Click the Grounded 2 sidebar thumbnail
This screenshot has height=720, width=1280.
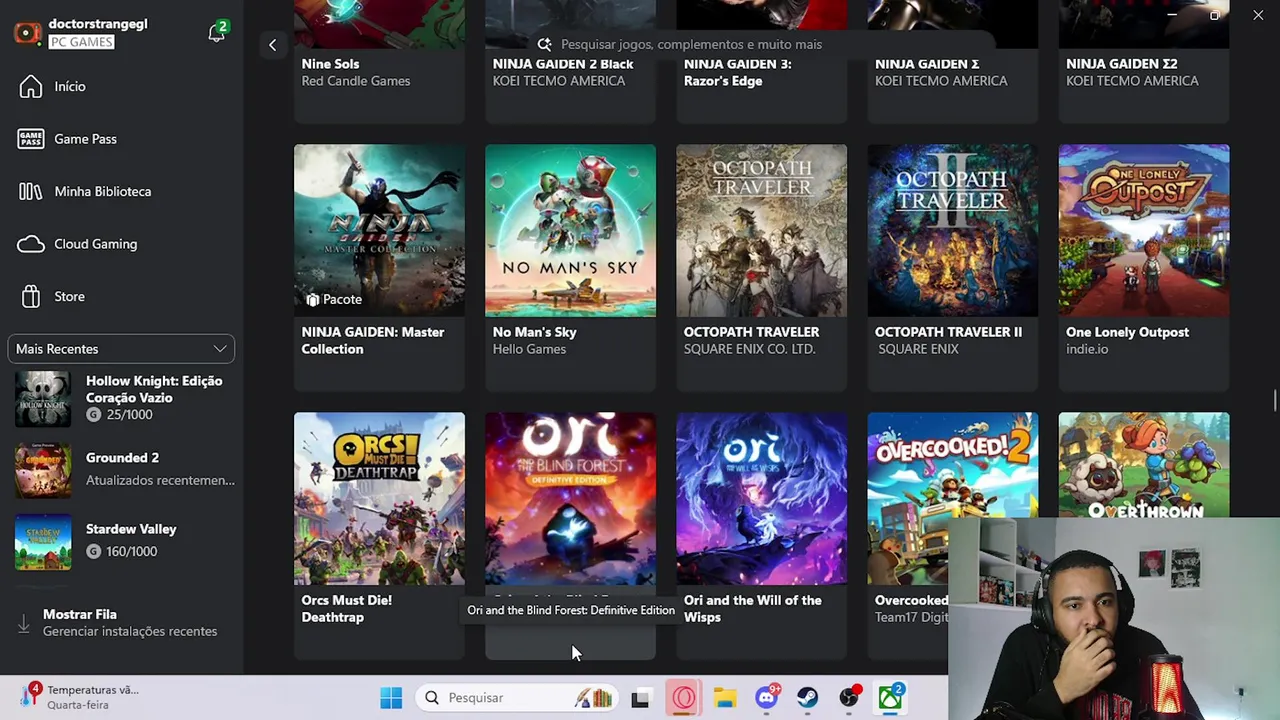(x=43, y=470)
